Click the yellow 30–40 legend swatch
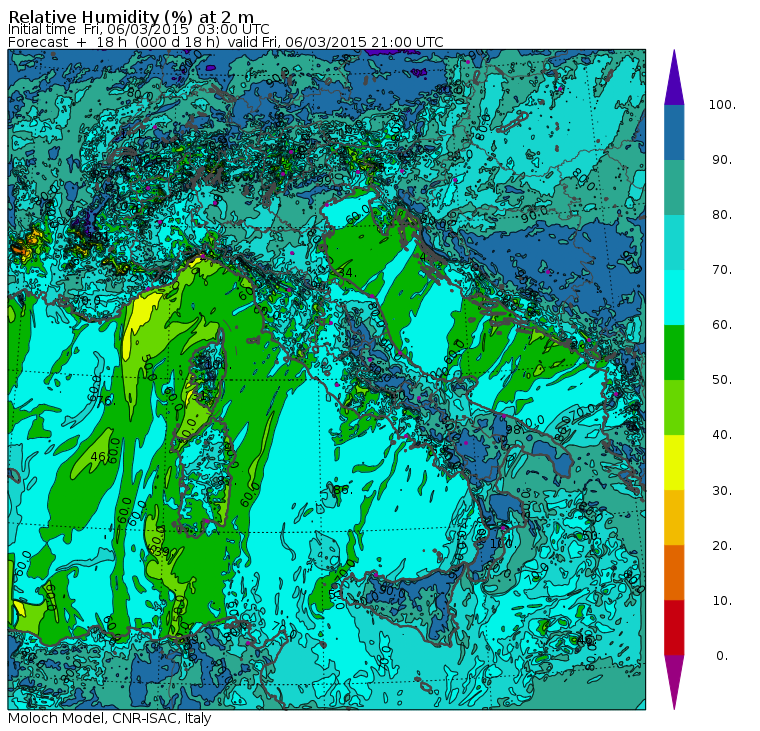The image size is (760, 731). click(674, 462)
